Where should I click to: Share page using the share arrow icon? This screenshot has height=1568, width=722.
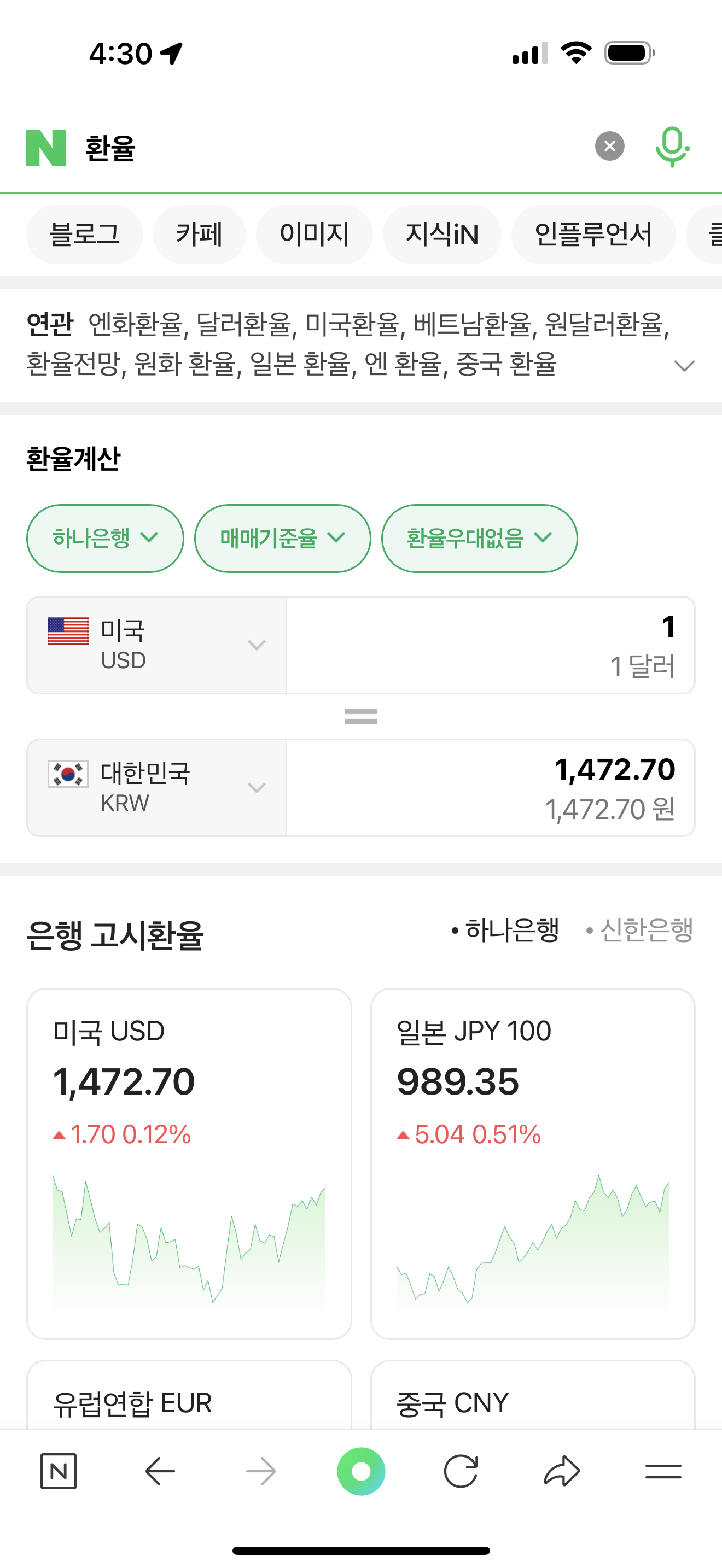click(x=561, y=1471)
